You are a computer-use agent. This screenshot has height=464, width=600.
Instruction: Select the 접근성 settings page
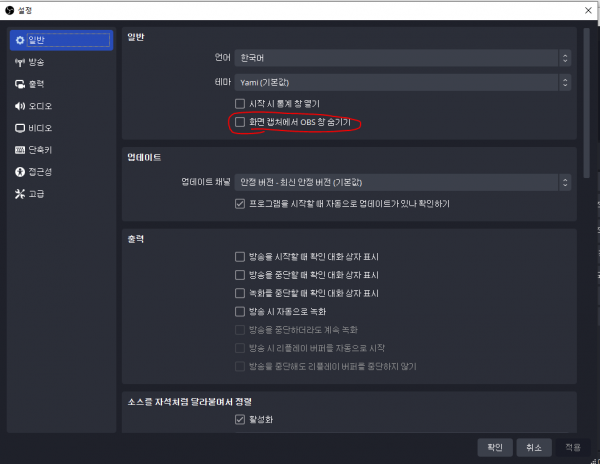coord(61,172)
